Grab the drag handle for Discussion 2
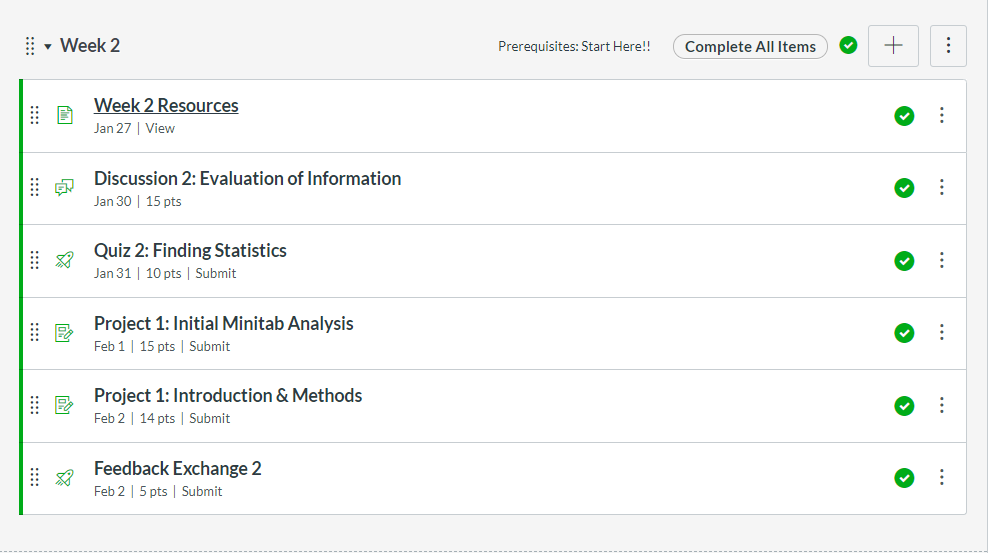988x553 pixels. click(x=35, y=187)
